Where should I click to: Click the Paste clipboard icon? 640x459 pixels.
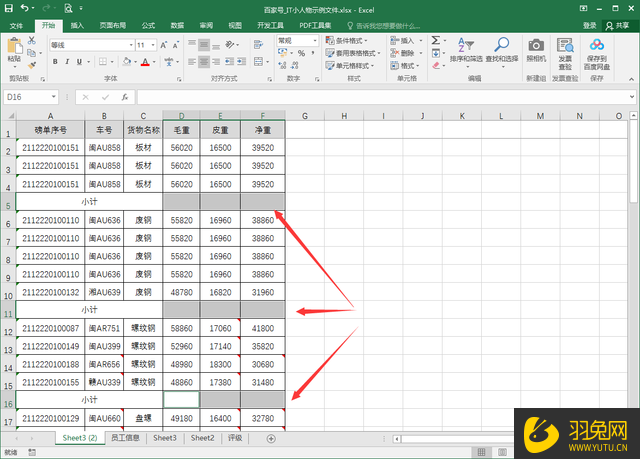pyautogui.click(x=14, y=45)
